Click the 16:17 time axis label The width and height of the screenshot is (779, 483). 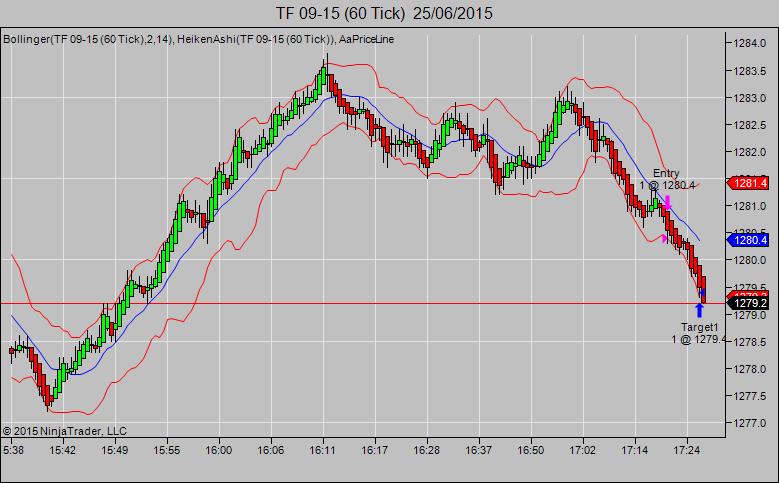(375, 450)
